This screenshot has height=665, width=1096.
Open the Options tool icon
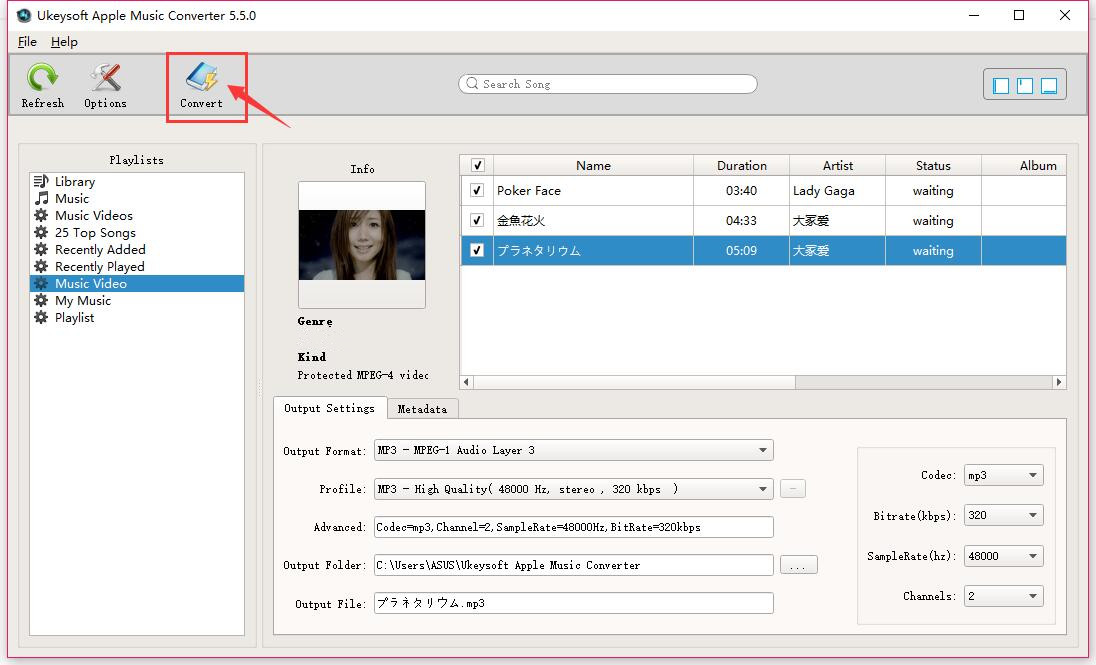106,78
